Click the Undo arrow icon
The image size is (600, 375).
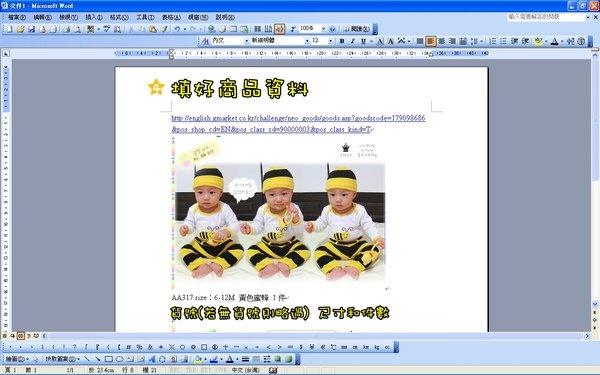point(176,29)
